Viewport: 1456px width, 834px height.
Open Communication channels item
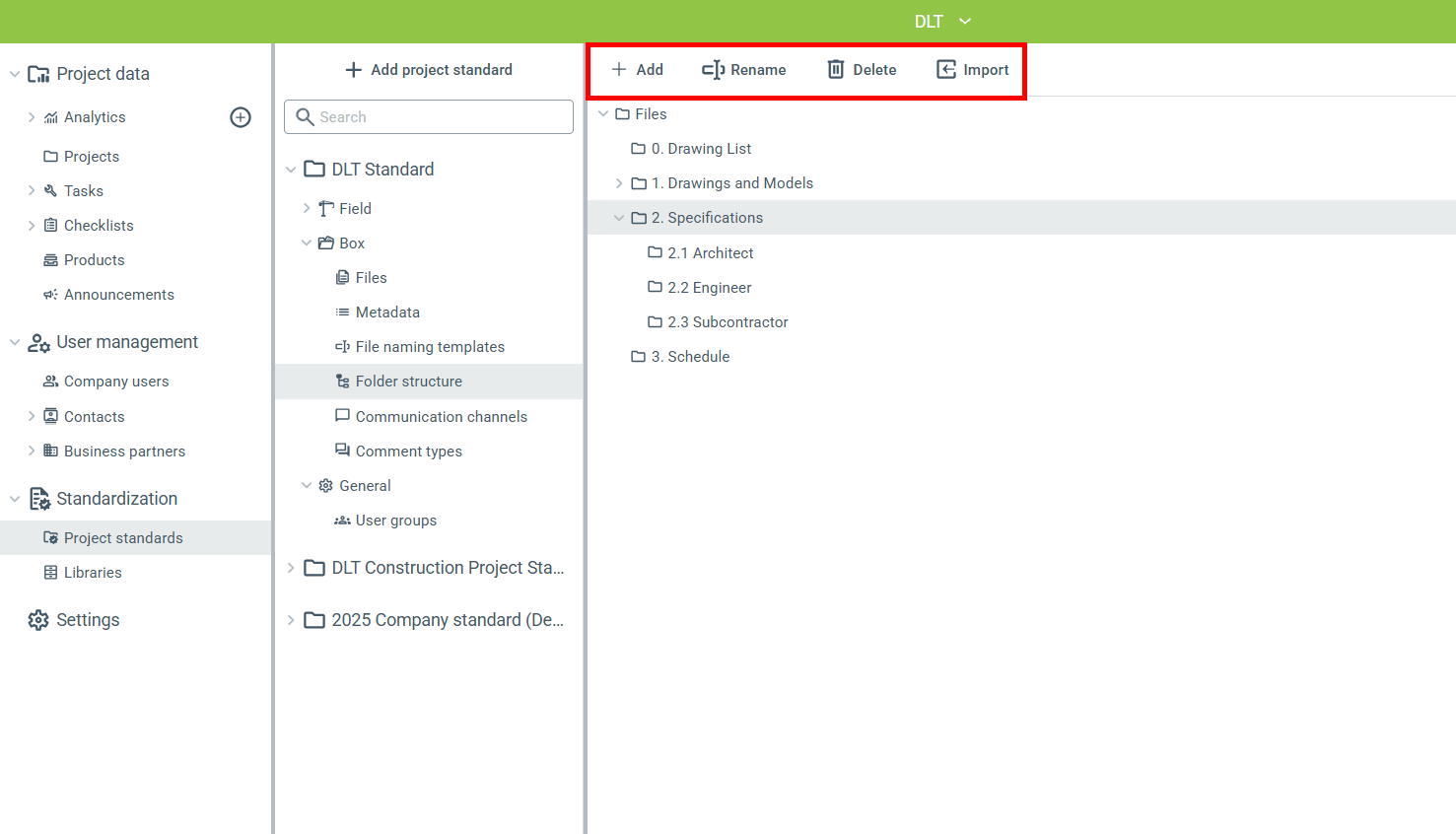pyautogui.click(x=441, y=417)
